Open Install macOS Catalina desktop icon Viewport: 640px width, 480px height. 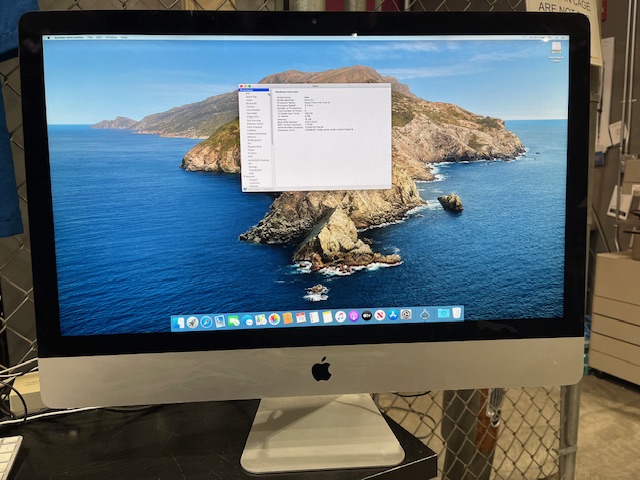tap(556, 51)
